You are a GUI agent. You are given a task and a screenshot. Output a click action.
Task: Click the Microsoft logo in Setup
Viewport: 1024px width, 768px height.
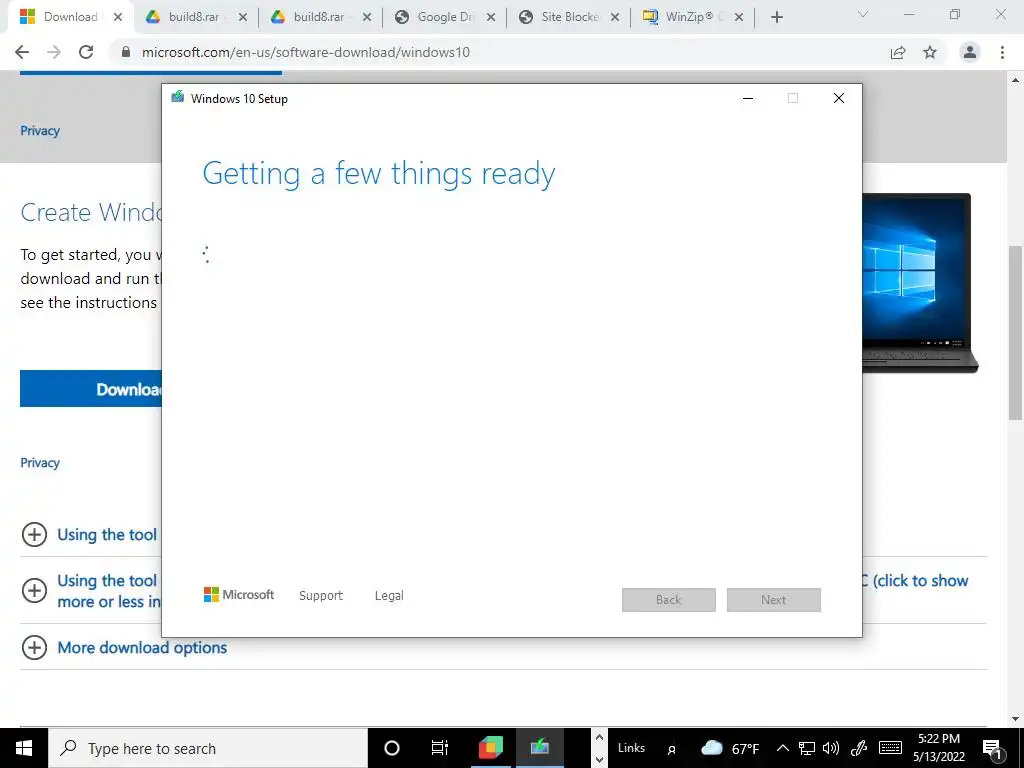239,595
